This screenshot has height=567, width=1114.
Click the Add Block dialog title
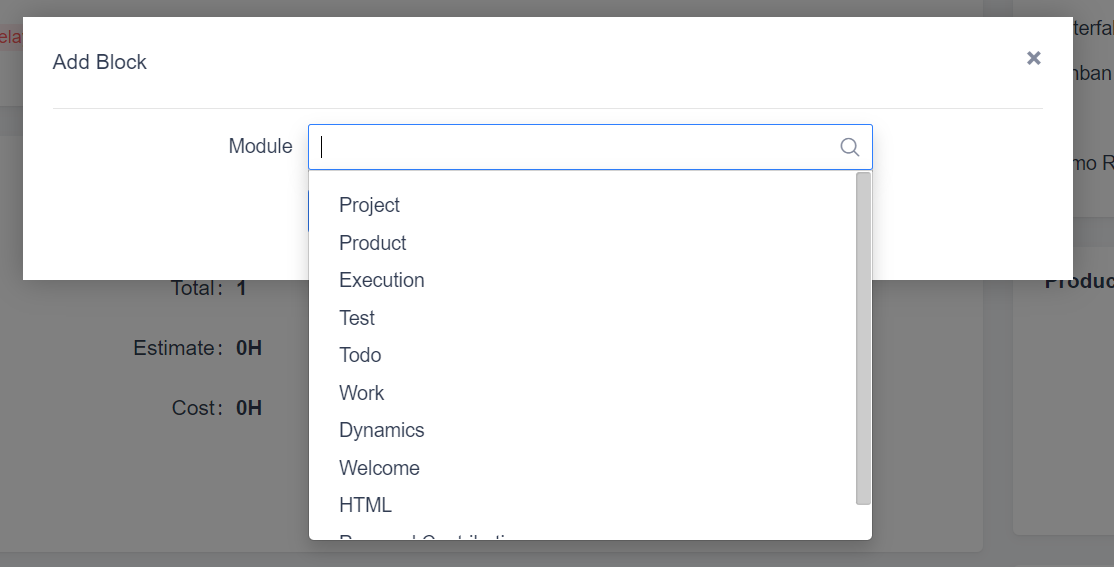(x=99, y=63)
